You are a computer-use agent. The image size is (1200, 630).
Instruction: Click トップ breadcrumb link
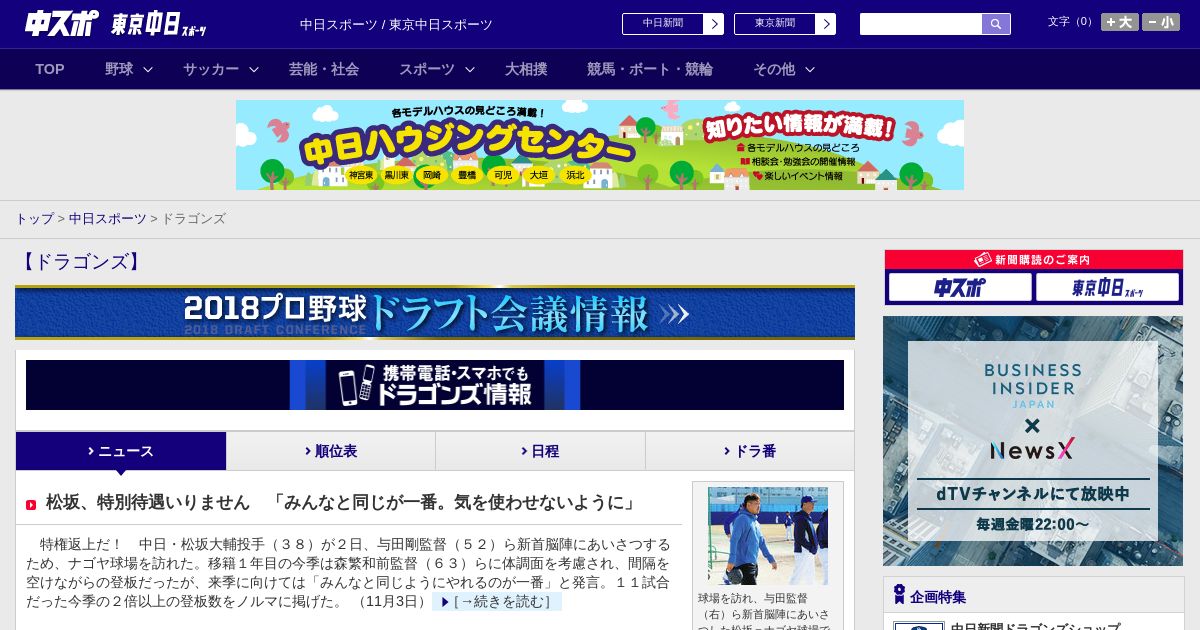(x=34, y=218)
